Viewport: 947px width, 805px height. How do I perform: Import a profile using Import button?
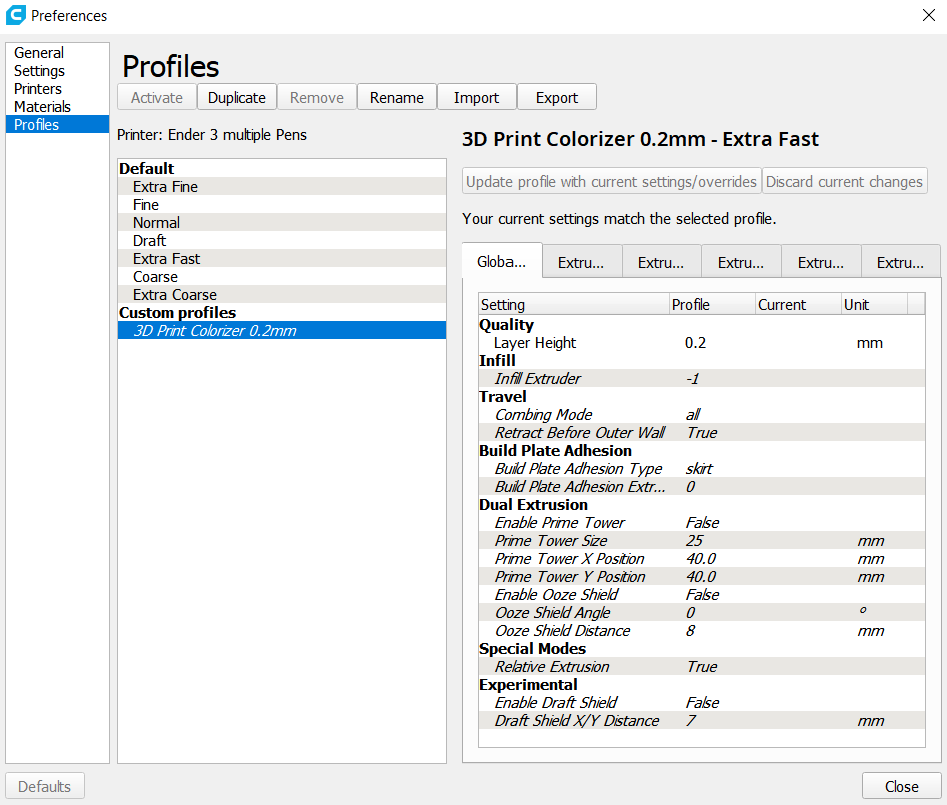click(476, 97)
